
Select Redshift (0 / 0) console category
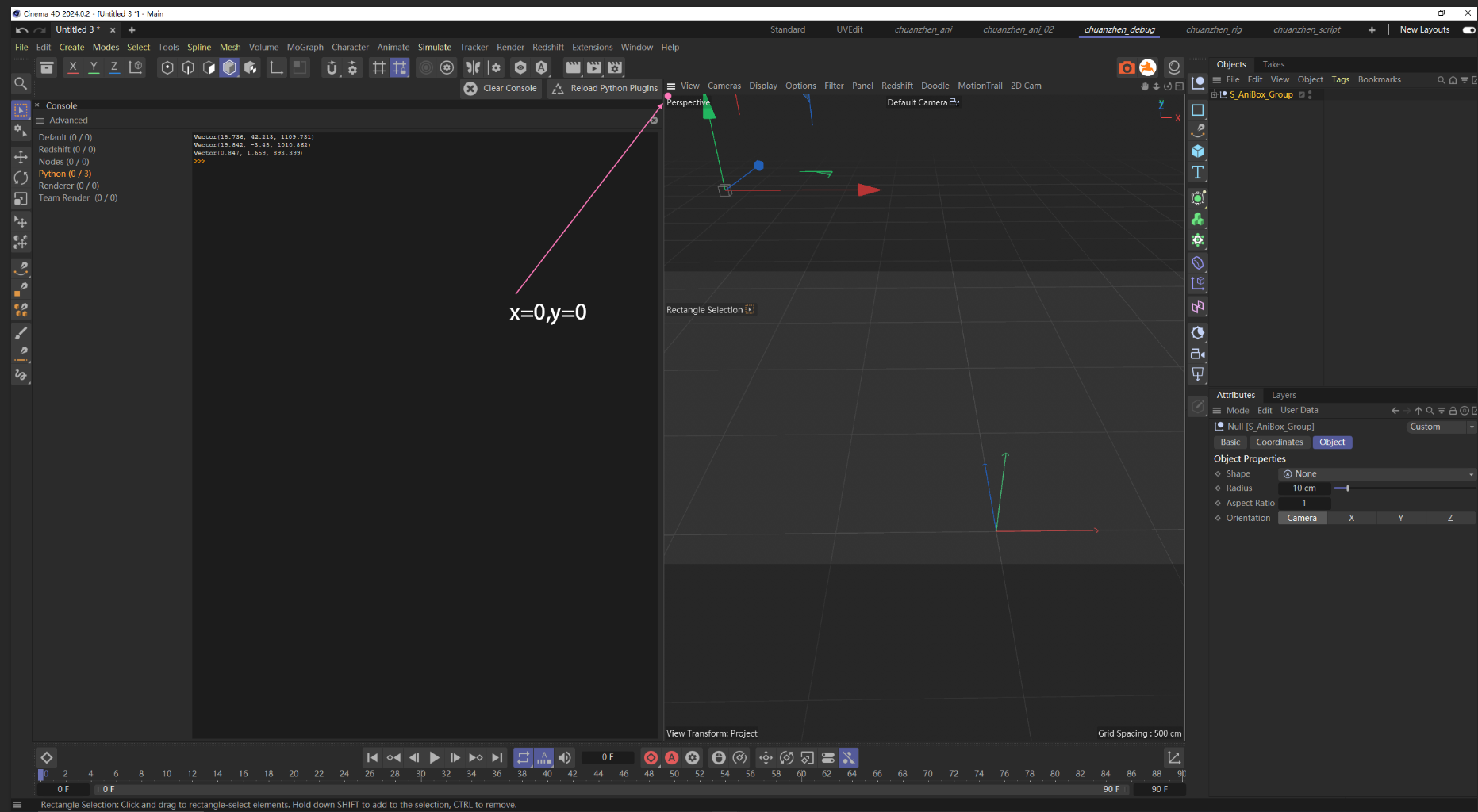pos(67,149)
